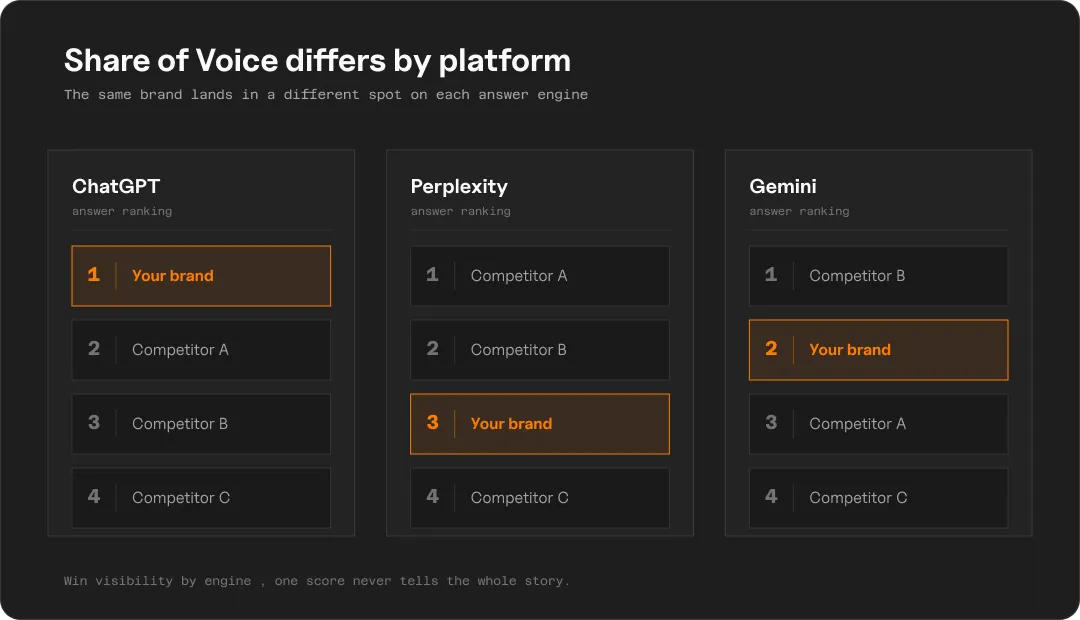
Task: Click 'answer ranking' label under ChatGPT
Action: [122, 211]
